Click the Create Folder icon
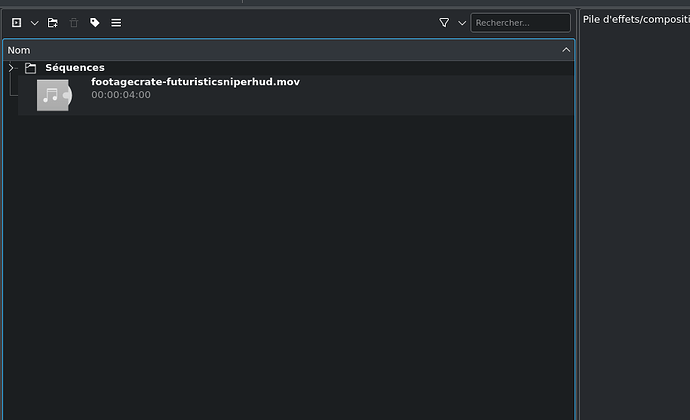Screen dimensions: 690x420 pyautogui.click(x=53, y=22)
